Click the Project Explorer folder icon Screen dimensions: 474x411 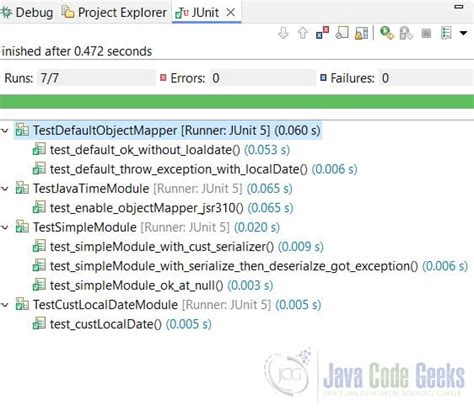(x=68, y=13)
